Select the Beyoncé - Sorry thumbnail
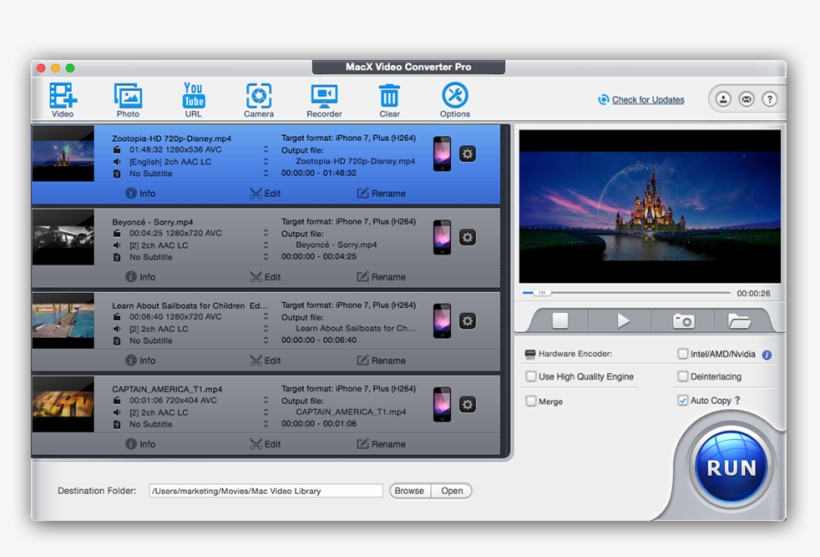Screen dimensions: 820x557 point(63,237)
